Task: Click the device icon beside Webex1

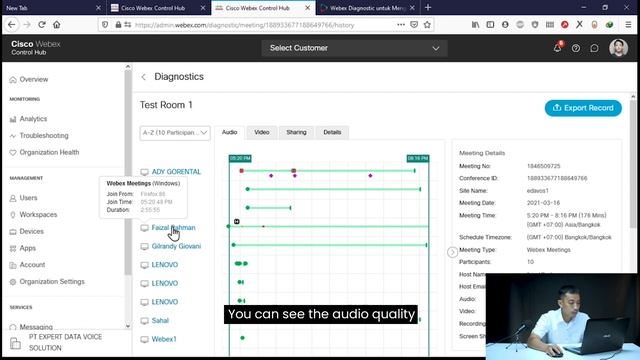Action: pyautogui.click(x=144, y=340)
